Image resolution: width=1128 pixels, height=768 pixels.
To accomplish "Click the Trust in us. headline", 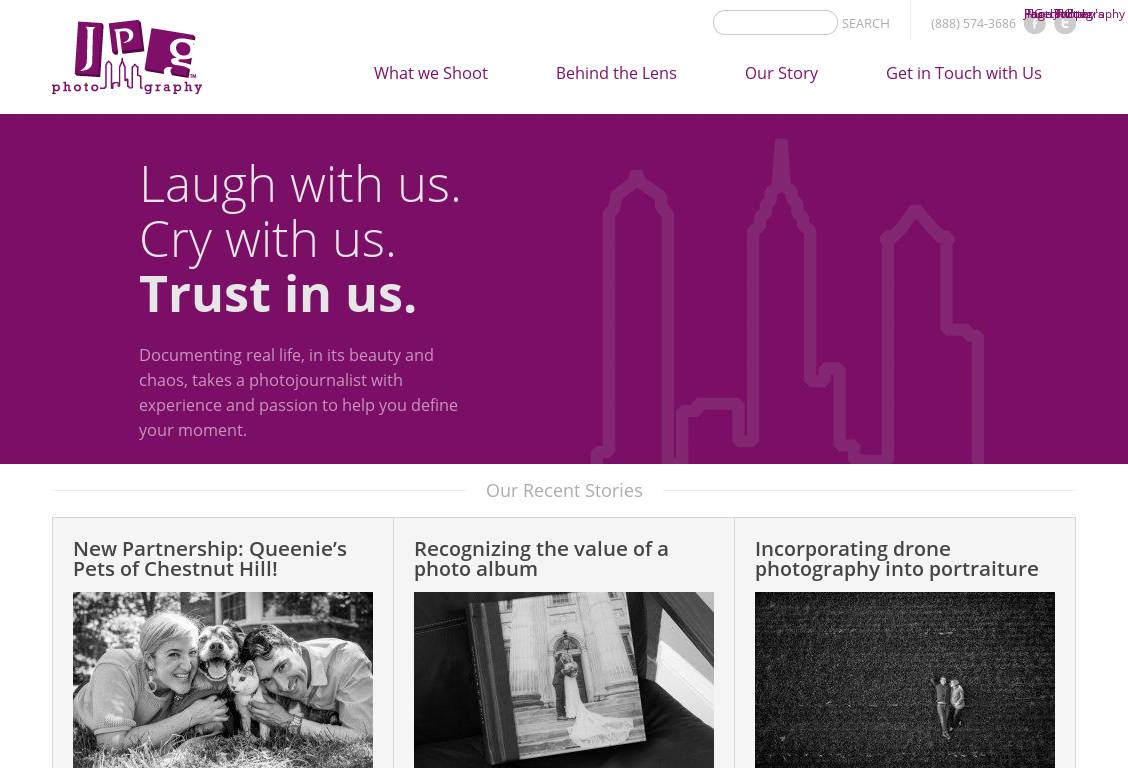I will (x=278, y=294).
